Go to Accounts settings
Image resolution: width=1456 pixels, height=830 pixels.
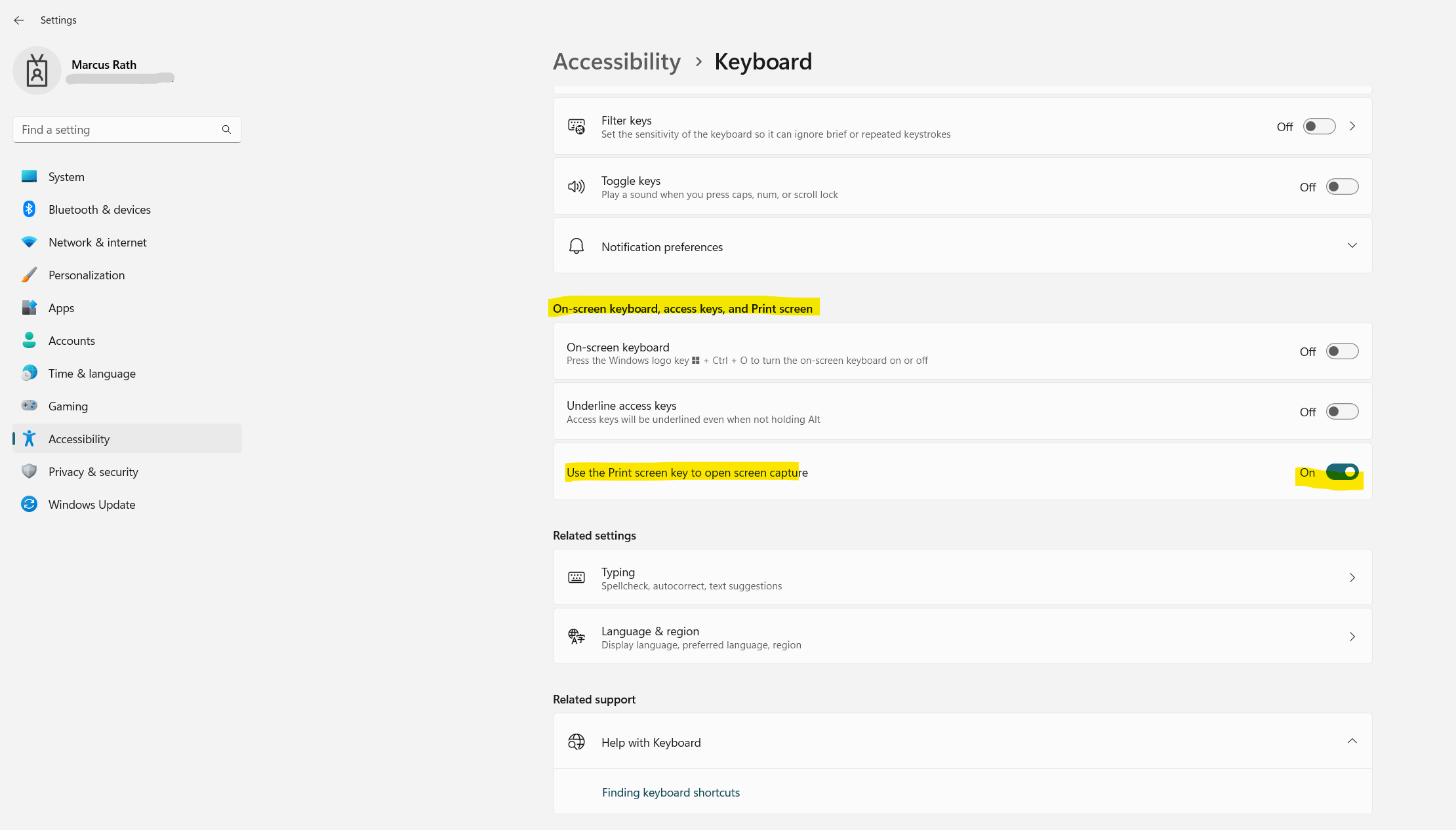[71, 340]
